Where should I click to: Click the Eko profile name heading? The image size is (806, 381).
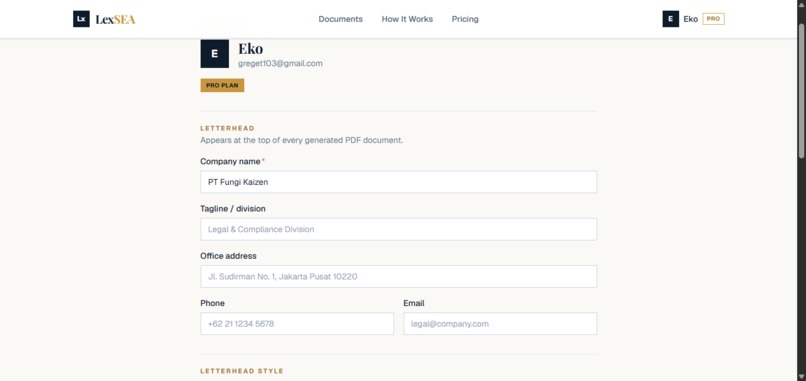click(x=250, y=49)
